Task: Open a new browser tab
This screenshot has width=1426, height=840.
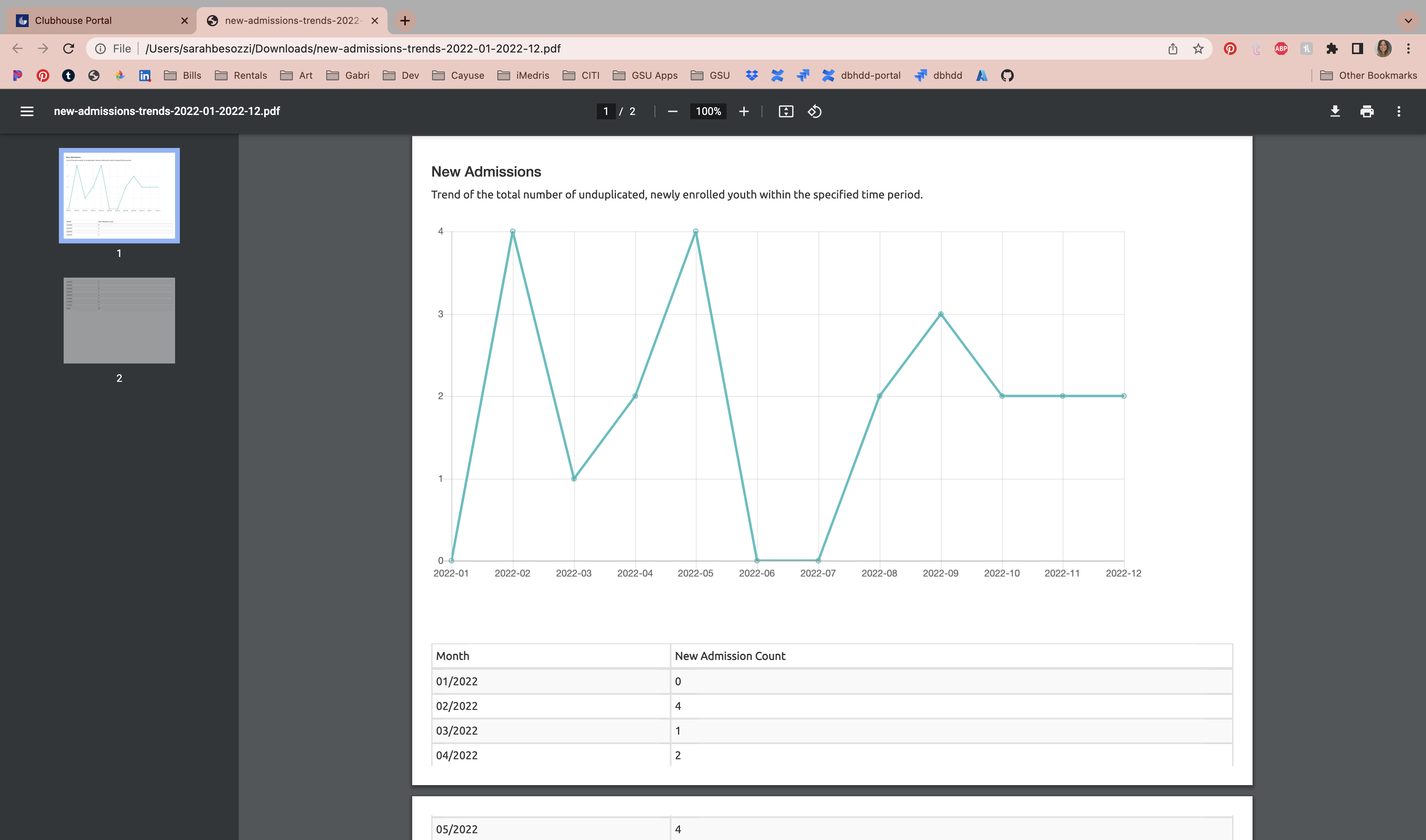Action: pos(405,21)
